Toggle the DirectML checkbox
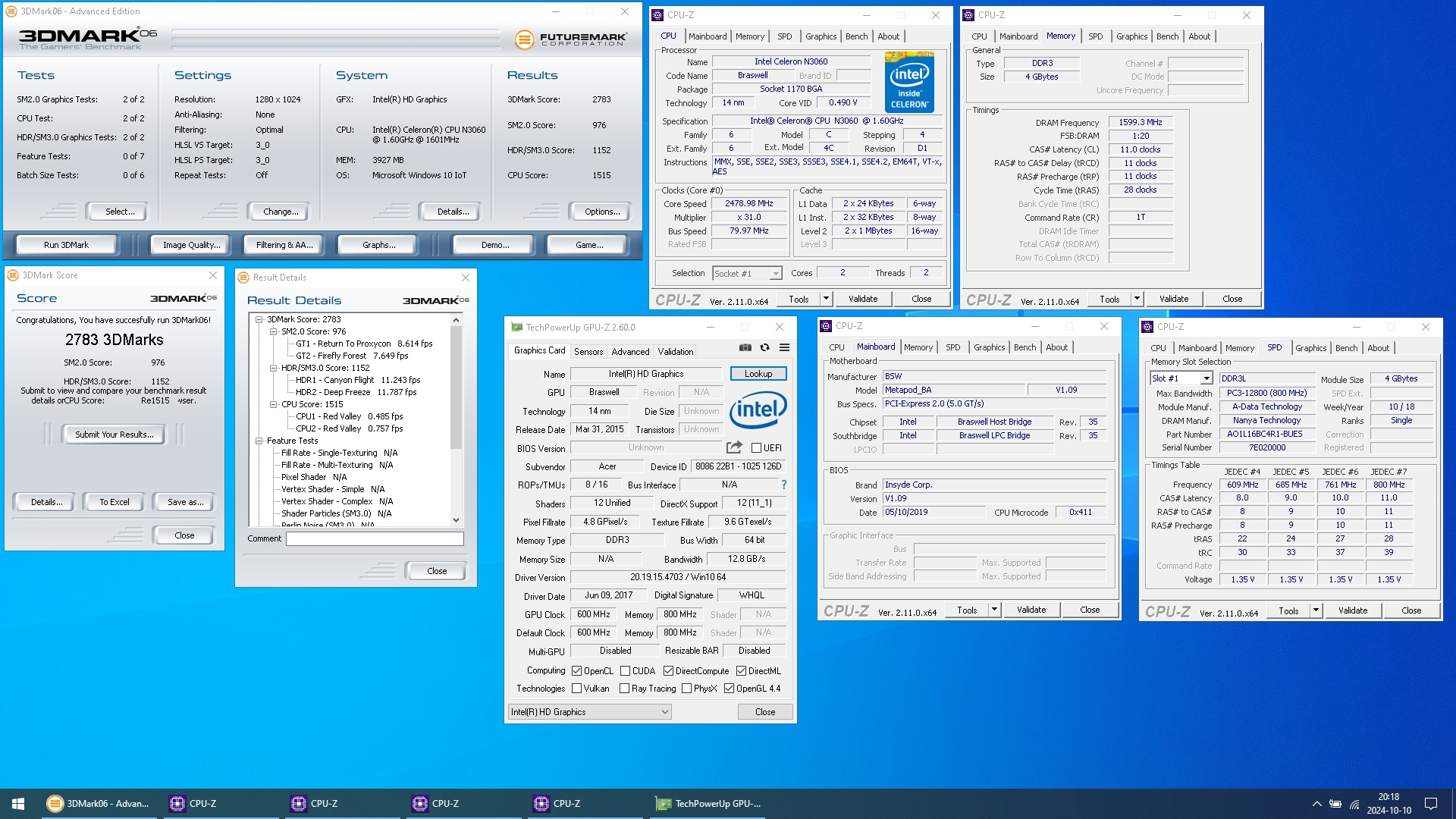 tap(741, 671)
